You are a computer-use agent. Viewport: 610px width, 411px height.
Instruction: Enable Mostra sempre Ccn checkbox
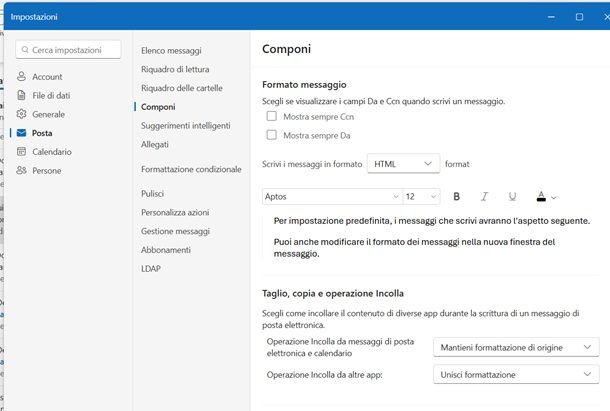(272, 116)
